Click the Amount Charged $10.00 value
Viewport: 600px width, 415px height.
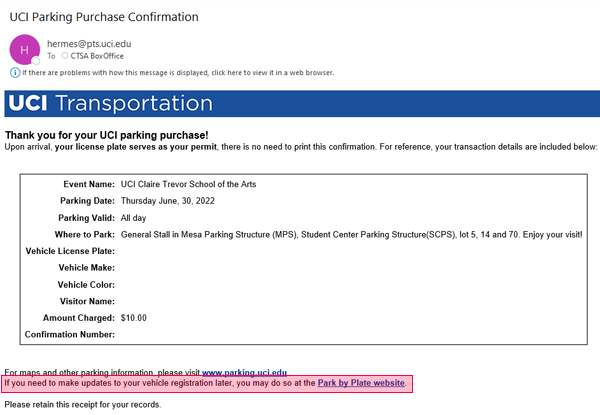[134, 318]
